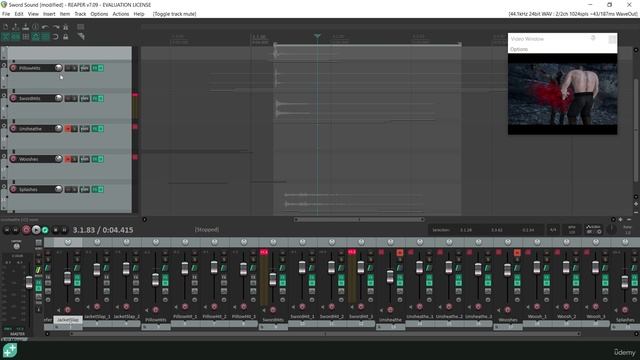Image resolution: width=640 pixels, height=360 pixels.
Task: Click the transport Record button
Action: (26, 230)
